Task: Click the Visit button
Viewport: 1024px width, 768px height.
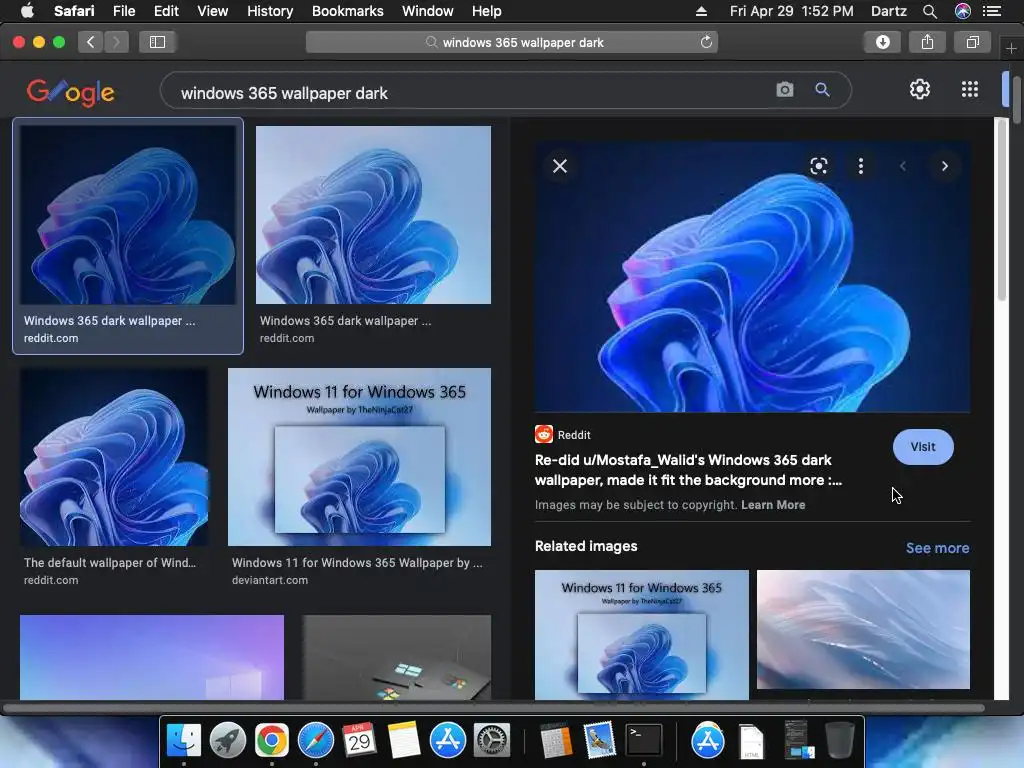Action: (x=923, y=447)
